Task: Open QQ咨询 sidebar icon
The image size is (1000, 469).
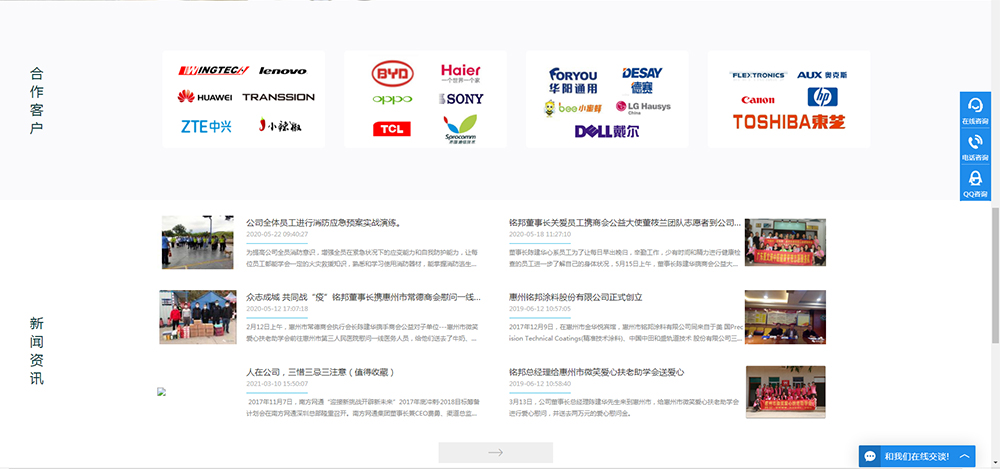Action: tap(975, 182)
